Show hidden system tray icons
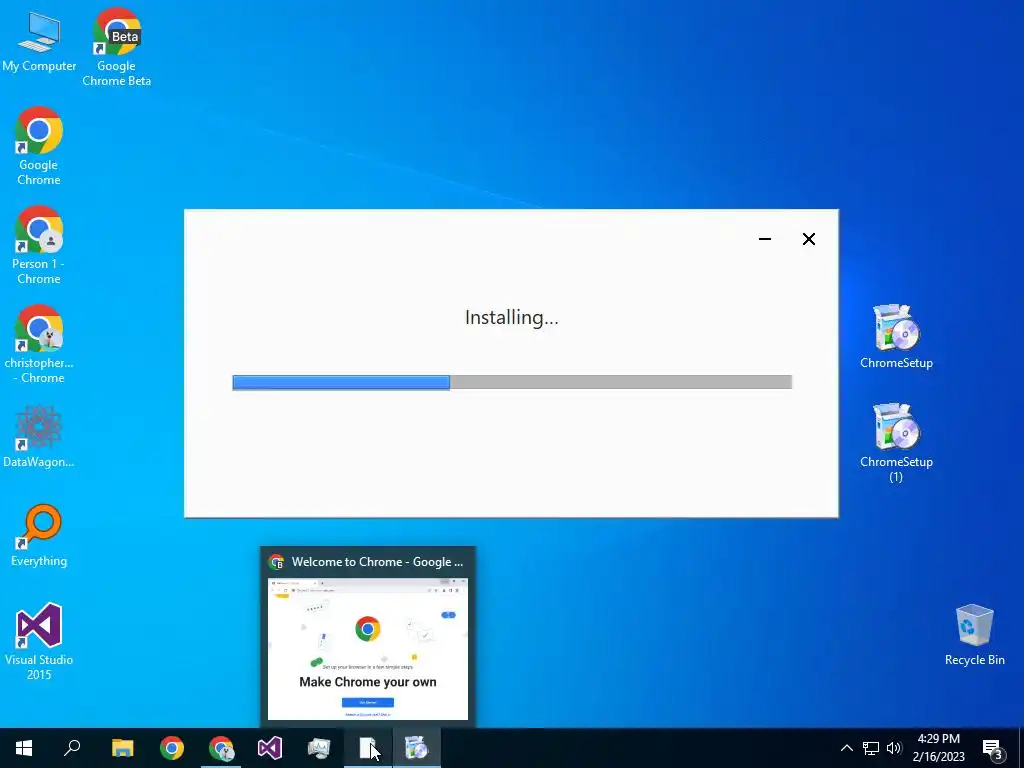The height and width of the screenshot is (768, 1024). pyautogui.click(x=846, y=748)
